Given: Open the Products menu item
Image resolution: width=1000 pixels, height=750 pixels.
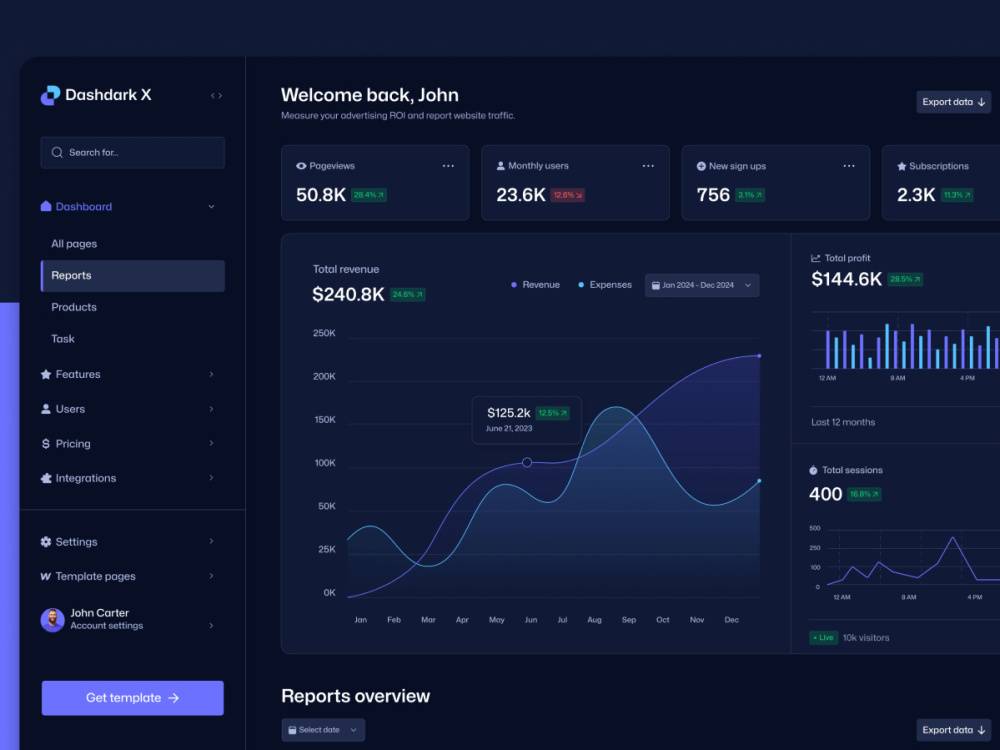Looking at the screenshot, I should (74, 307).
